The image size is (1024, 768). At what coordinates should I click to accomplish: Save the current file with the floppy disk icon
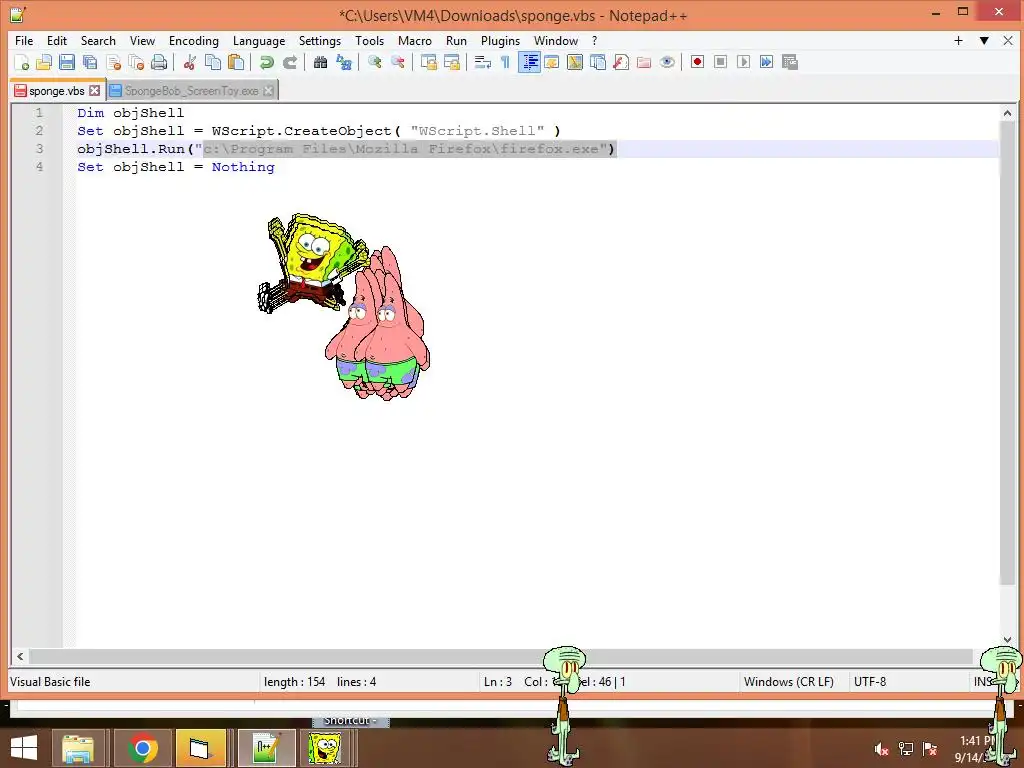coord(67,62)
